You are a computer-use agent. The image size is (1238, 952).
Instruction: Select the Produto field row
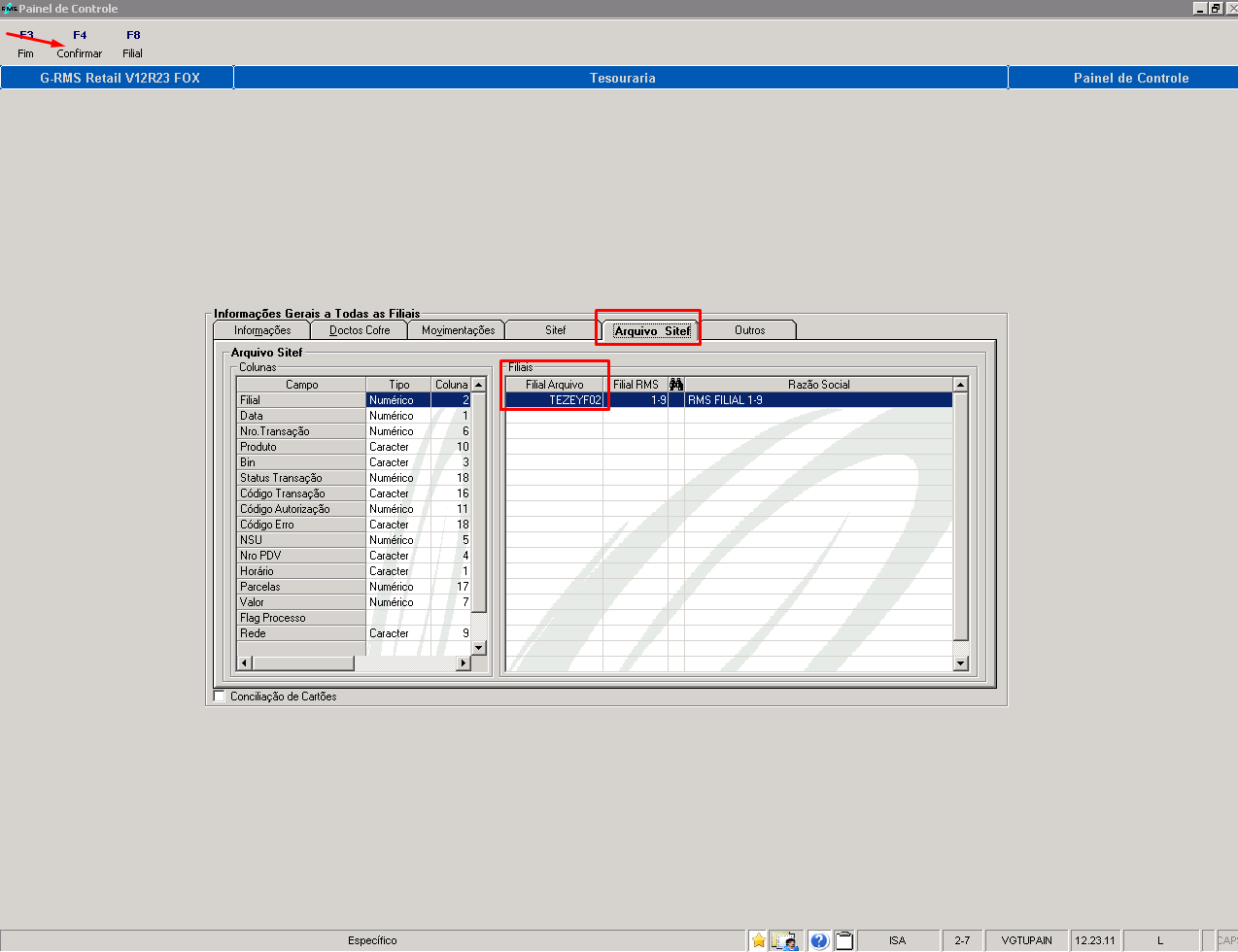[301, 447]
